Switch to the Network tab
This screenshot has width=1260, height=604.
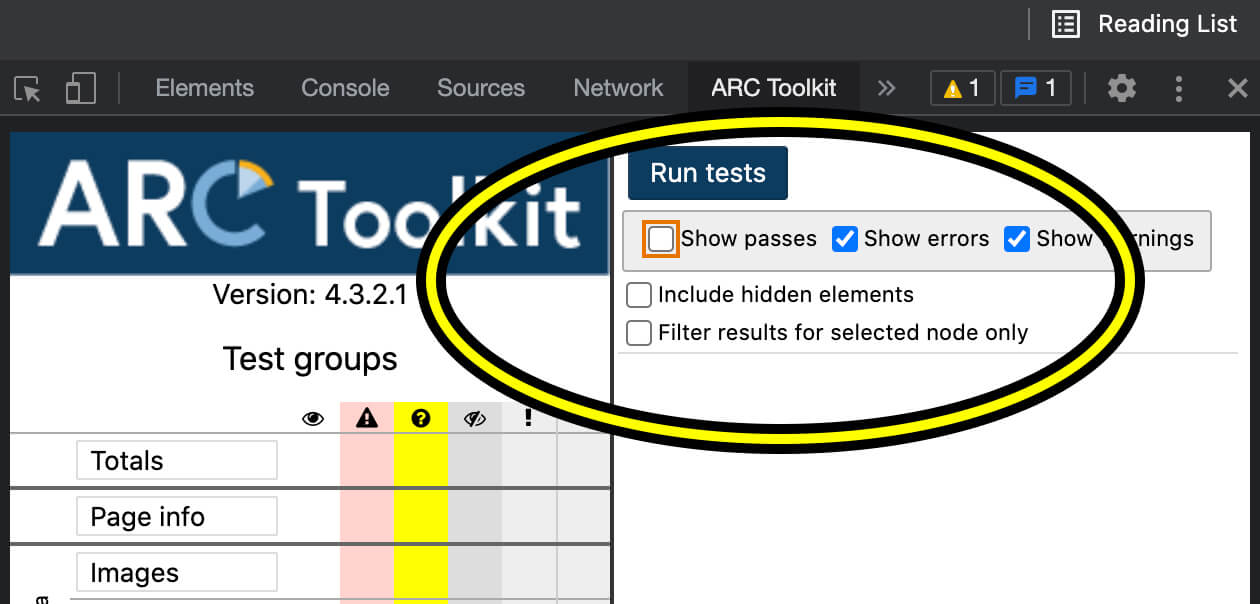pos(618,88)
